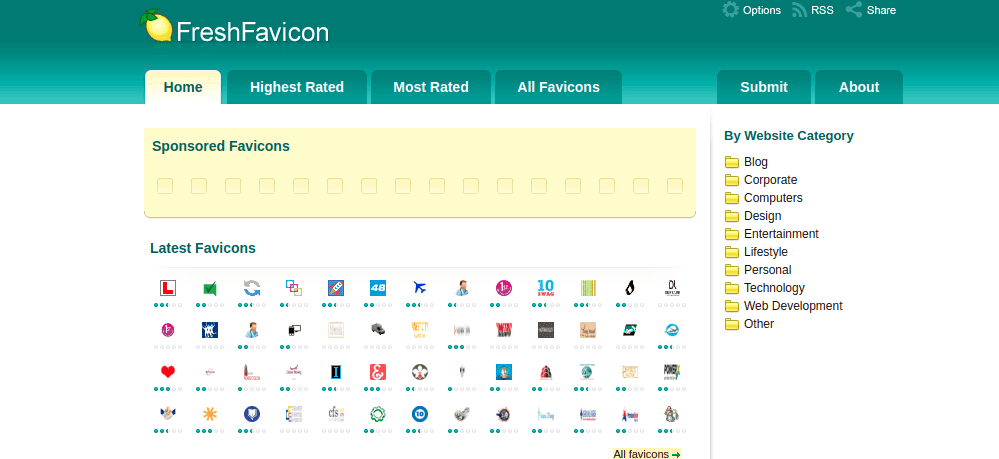Viewport: 999px width, 459px height.
Task: Open the rocket favicon
Action: (336, 288)
